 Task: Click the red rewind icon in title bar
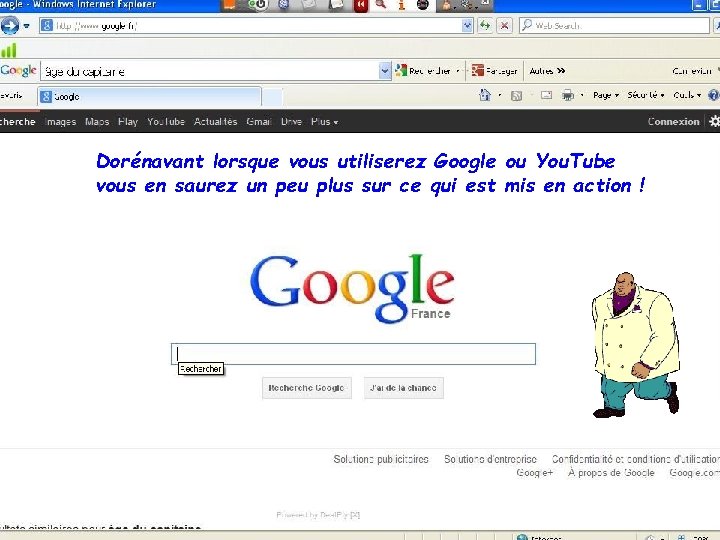coord(361,5)
